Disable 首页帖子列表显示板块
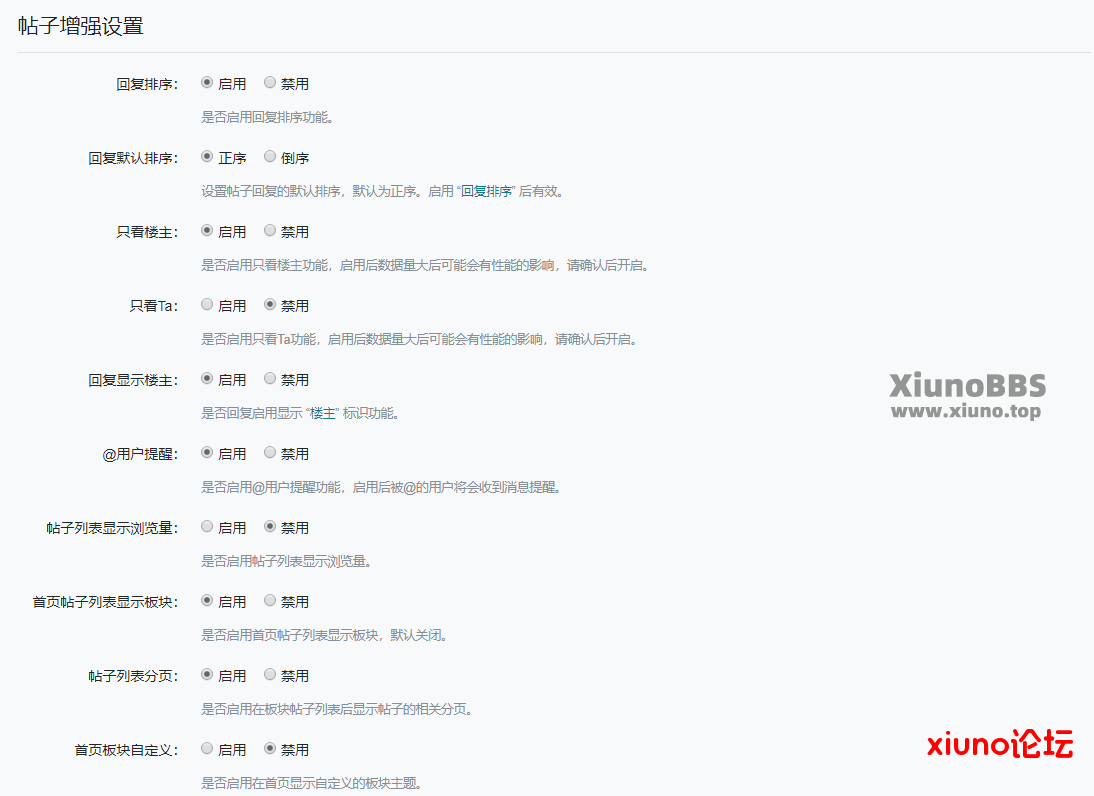 [x=270, y=601]
